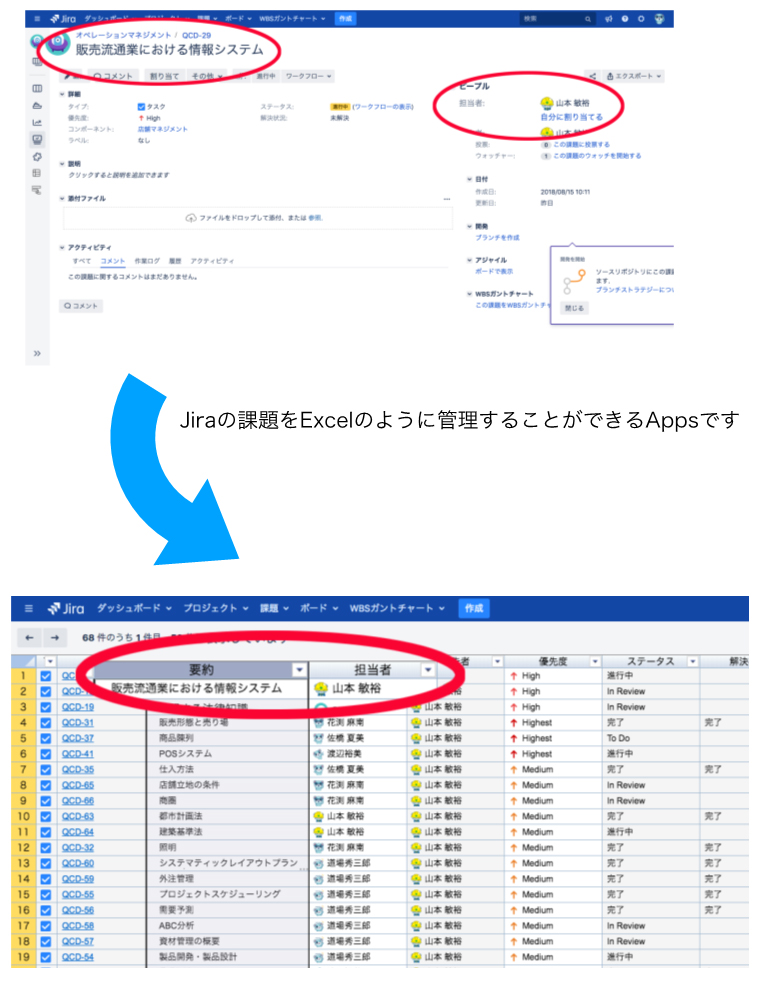Open the 優先度 column filter dropdown
The width and height of the screenshot is (773, 984).
tap(595, 661)
